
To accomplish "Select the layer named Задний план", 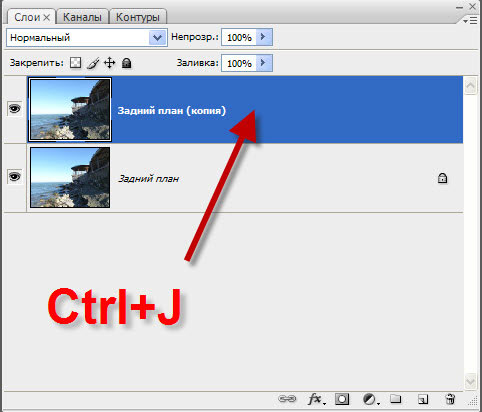I will click(233, 178).
